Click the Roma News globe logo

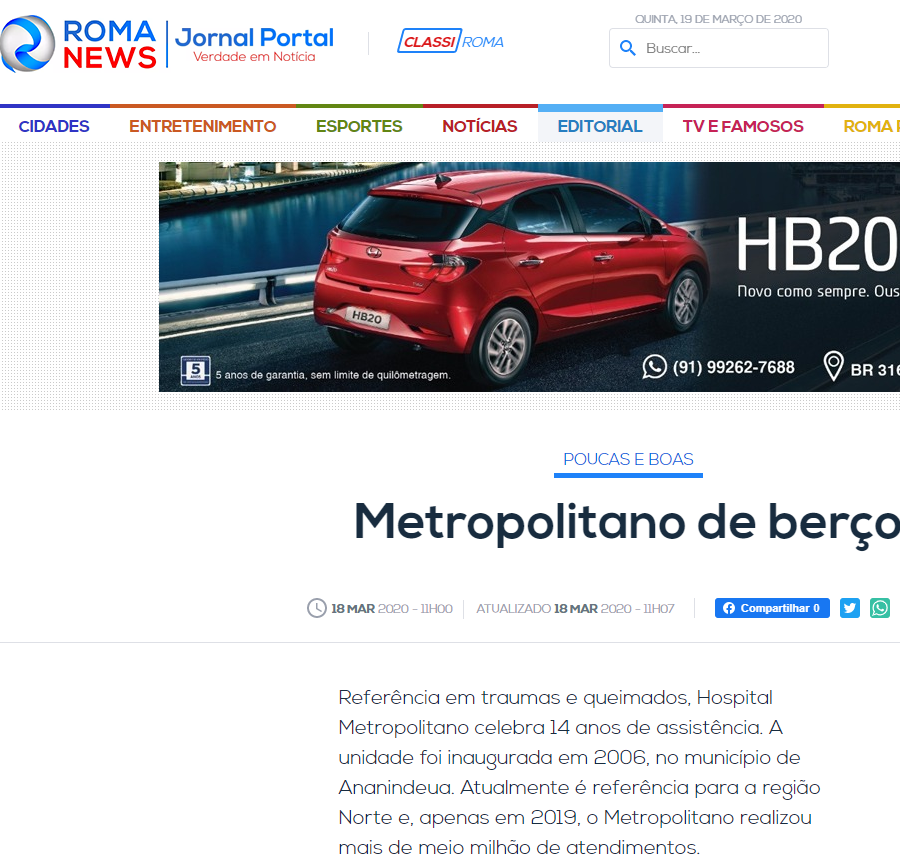pos(28,45)
